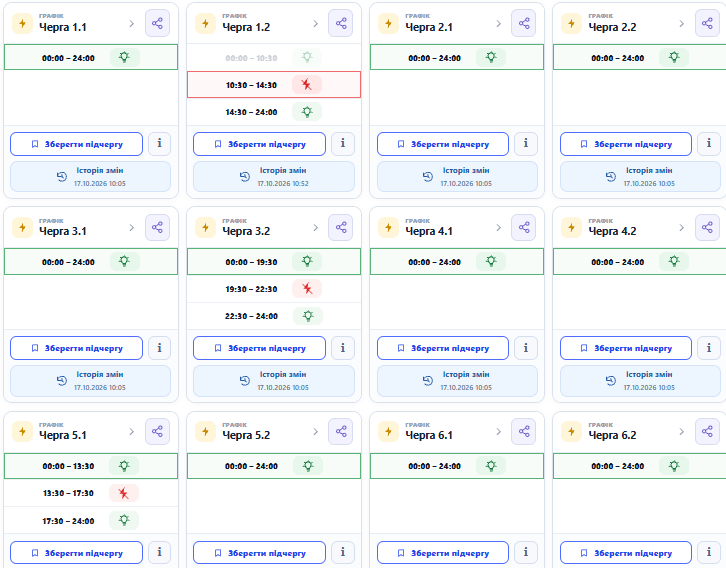The height and width of the screenshot is (568, 726).
Task: Open change history dated 17.10.2026 10:52
Action: pyautogui.click(x=274, y=176)
